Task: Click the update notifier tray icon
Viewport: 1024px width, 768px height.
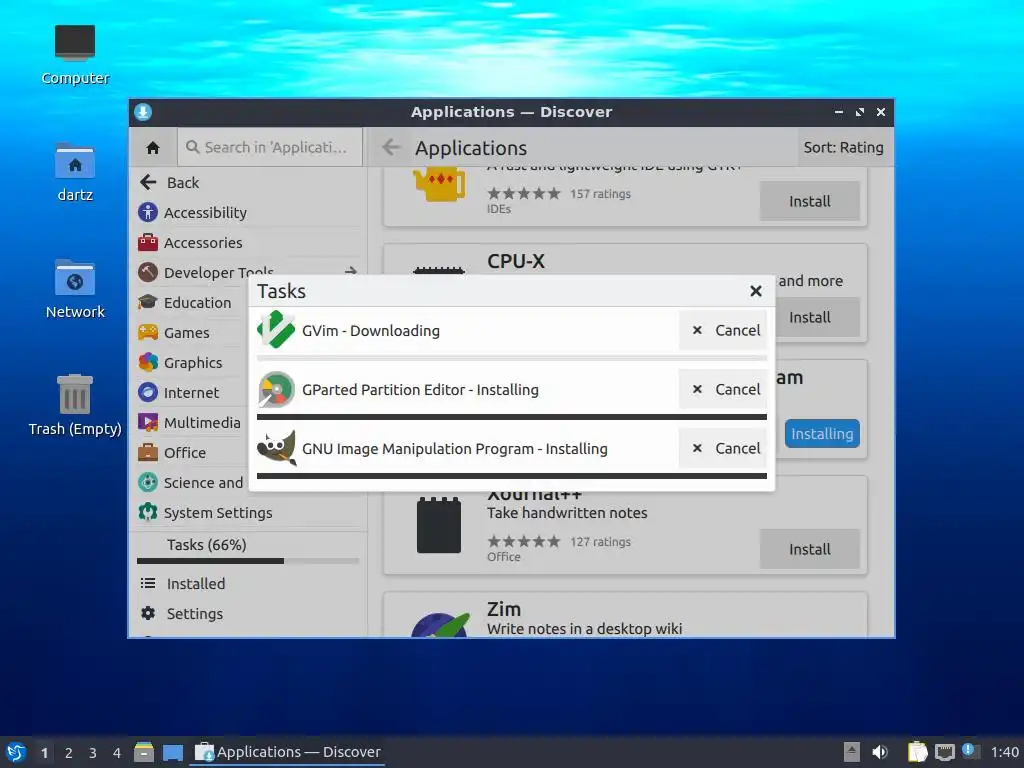Action: pyautogui.click(x=970, y=752)
